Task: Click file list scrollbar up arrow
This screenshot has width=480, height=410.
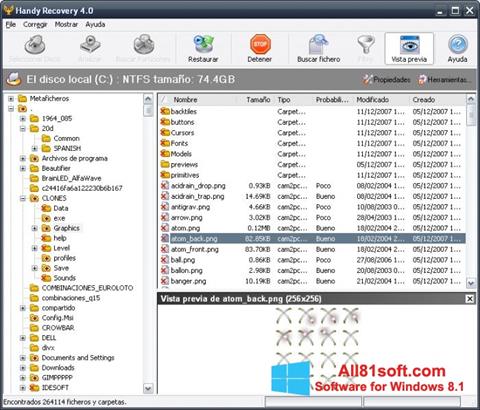Action: pos(471,99)
